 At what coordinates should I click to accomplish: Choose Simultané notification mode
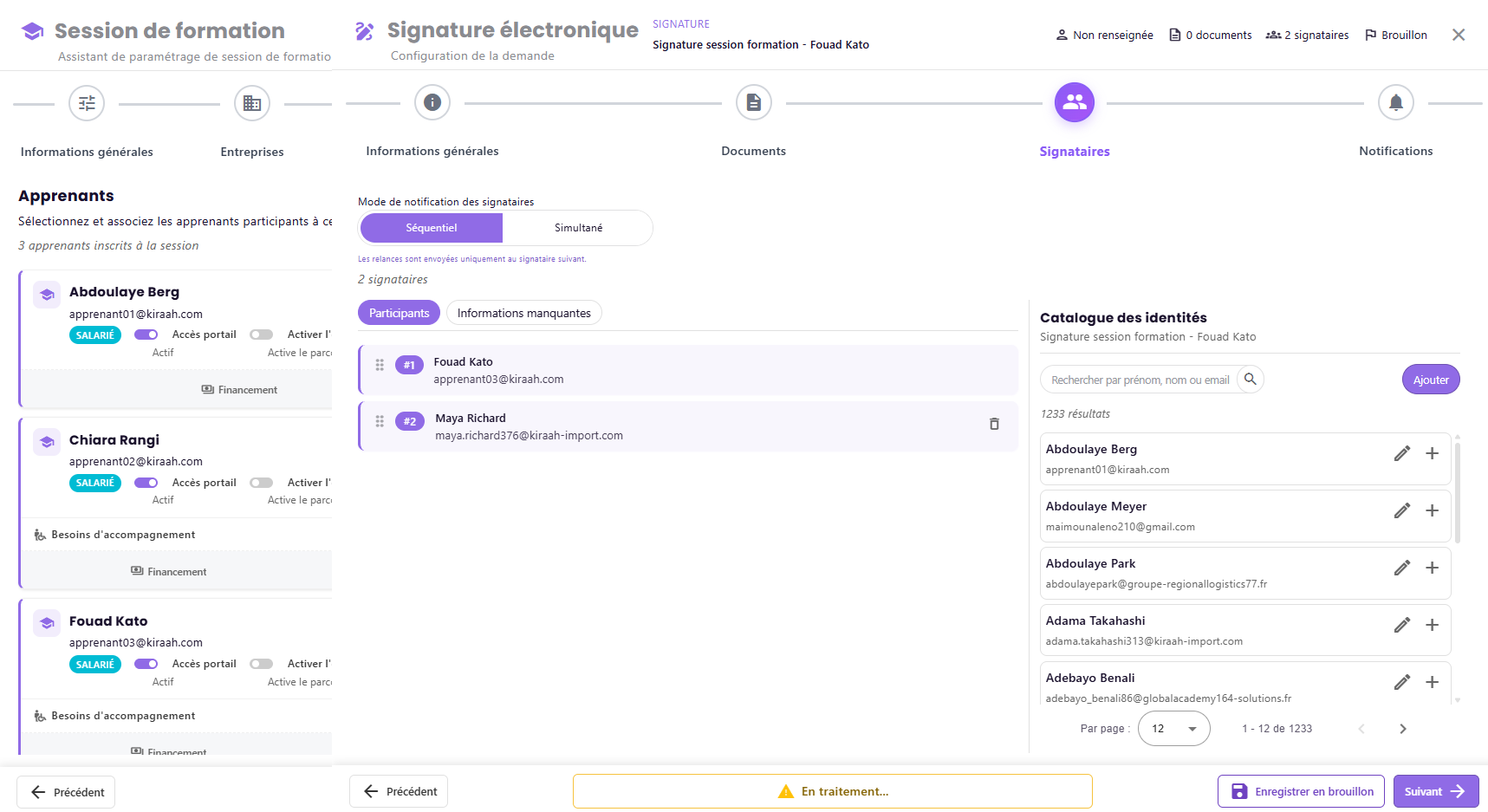point(578,228)
